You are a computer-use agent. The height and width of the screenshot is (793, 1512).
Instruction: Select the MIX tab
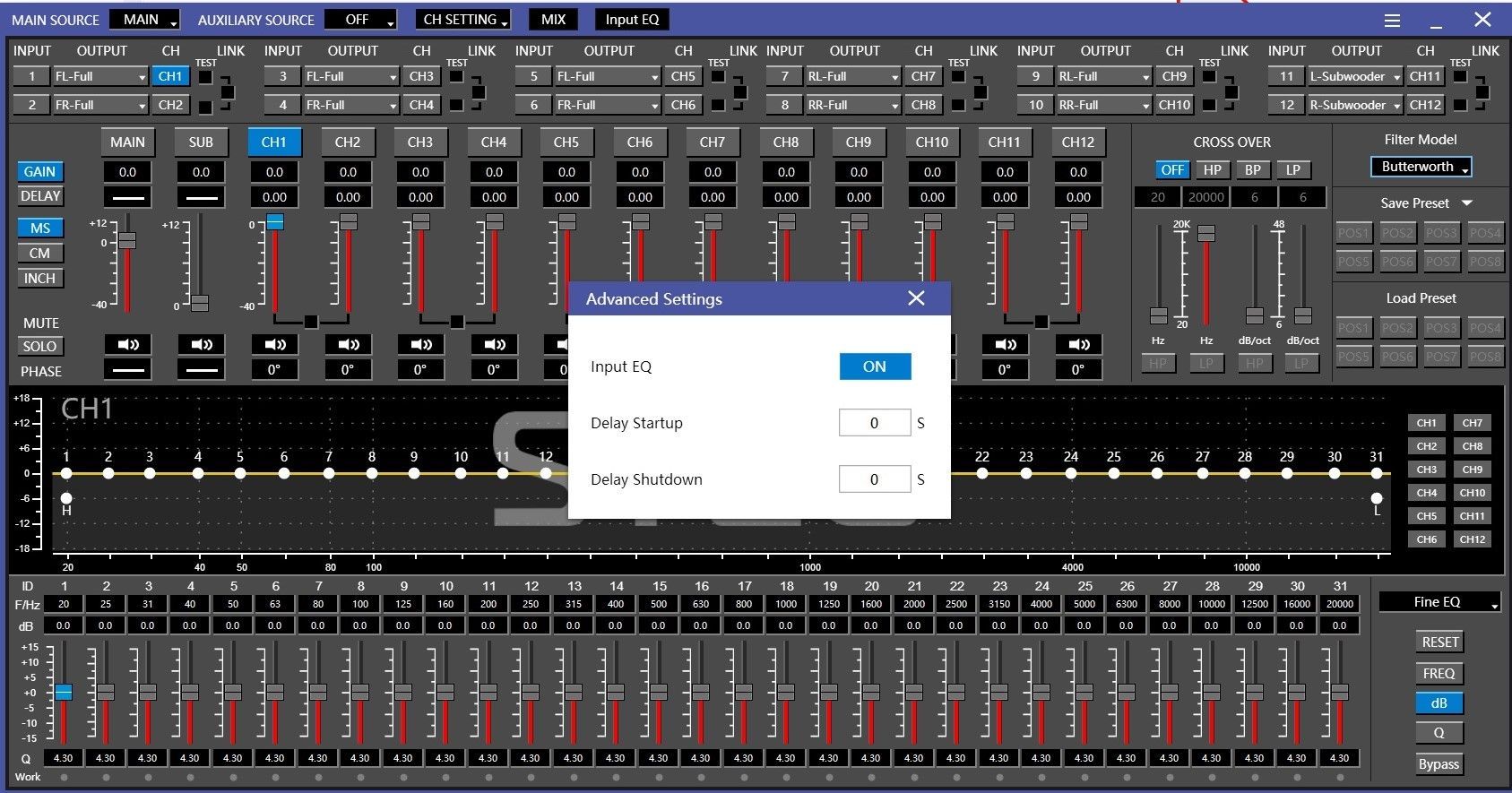pos(553,20)
